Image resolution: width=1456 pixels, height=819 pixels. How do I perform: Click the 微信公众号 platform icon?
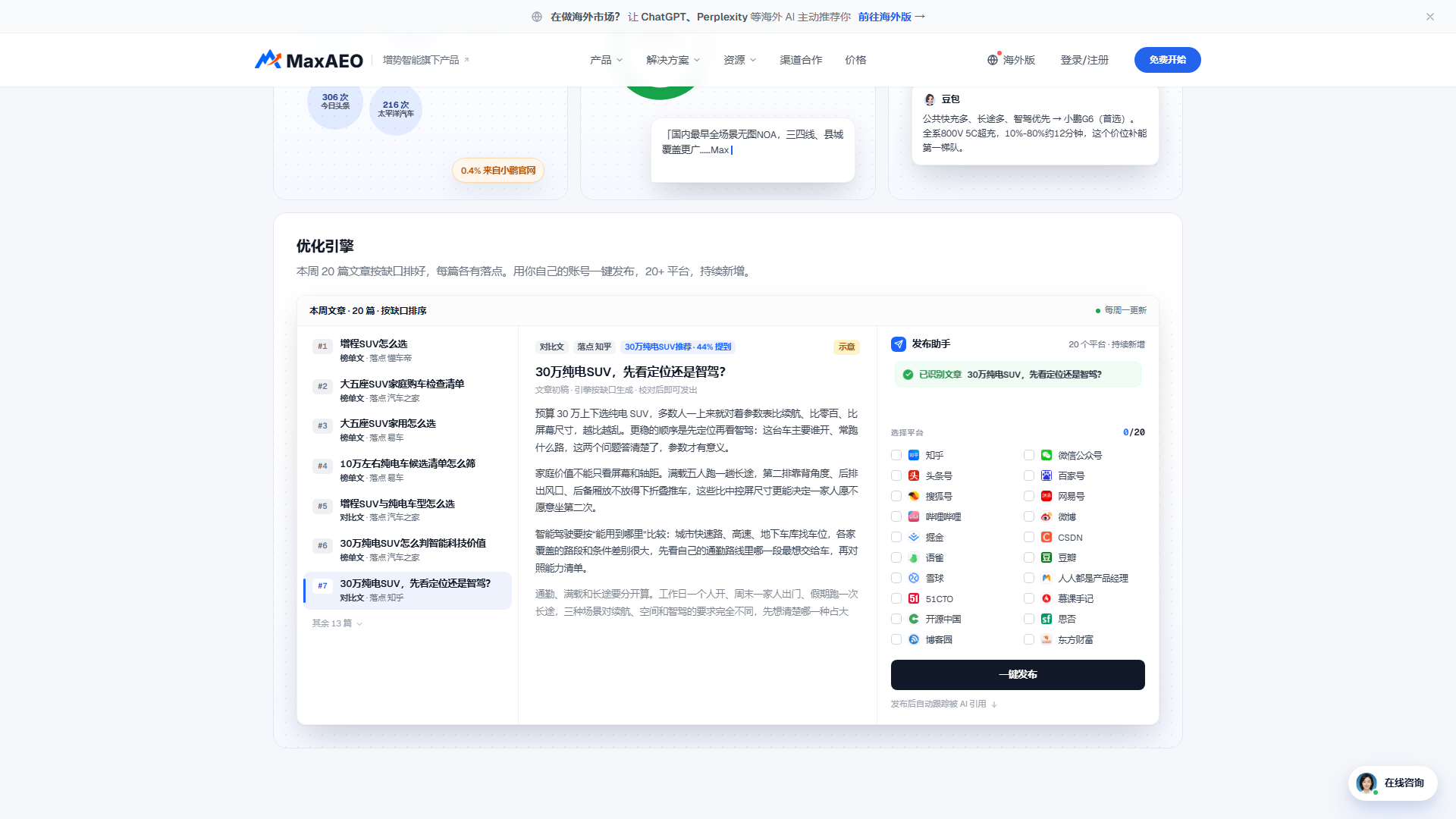[x=1046, y=455]
